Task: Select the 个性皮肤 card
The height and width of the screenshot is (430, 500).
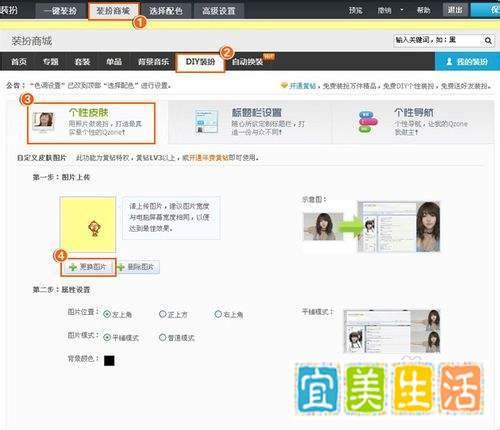Action: [x=91, y=123]
